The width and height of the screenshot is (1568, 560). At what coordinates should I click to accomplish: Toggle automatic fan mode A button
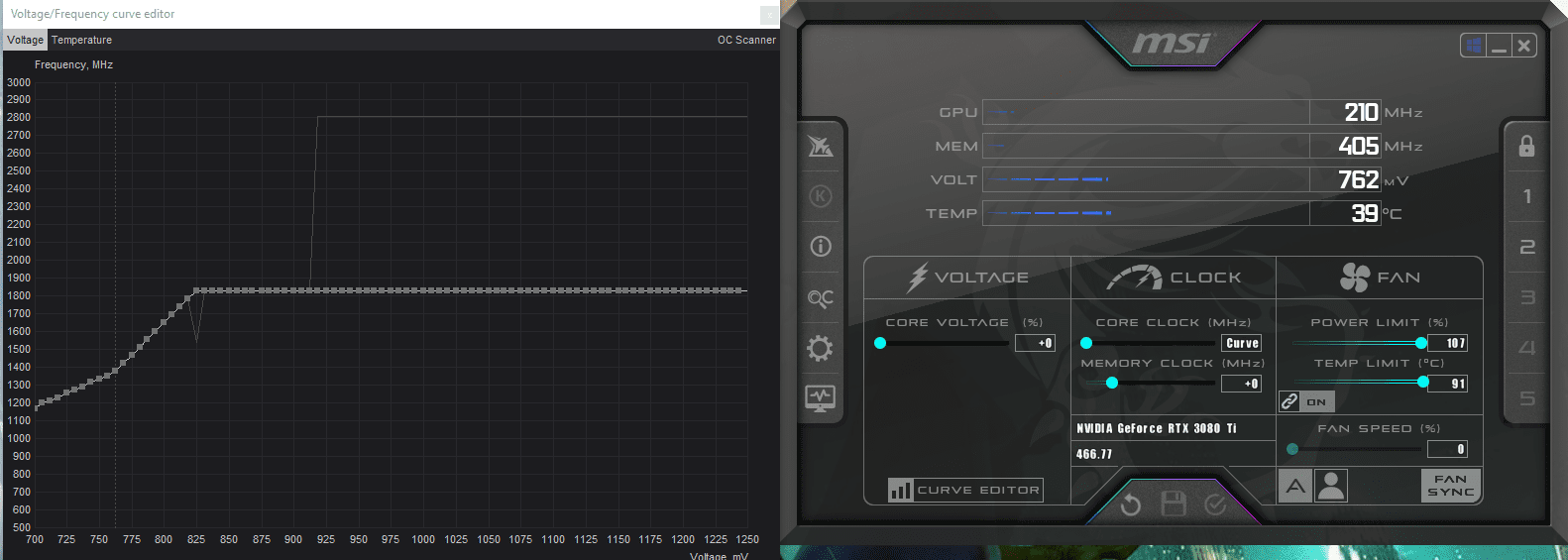tap(1295, 486)
